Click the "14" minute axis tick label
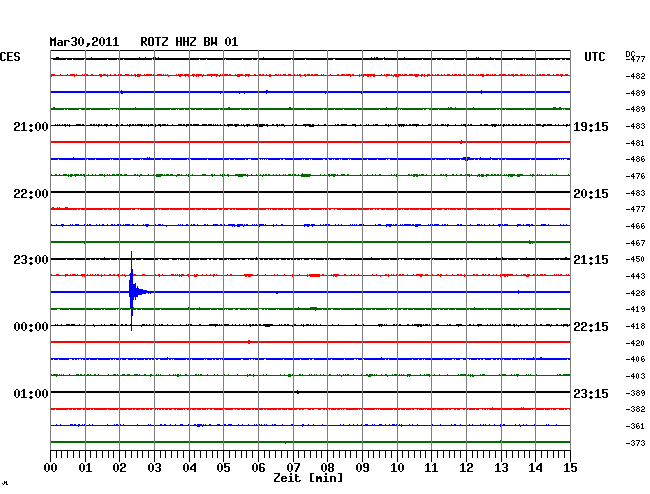 pos(535,468)
